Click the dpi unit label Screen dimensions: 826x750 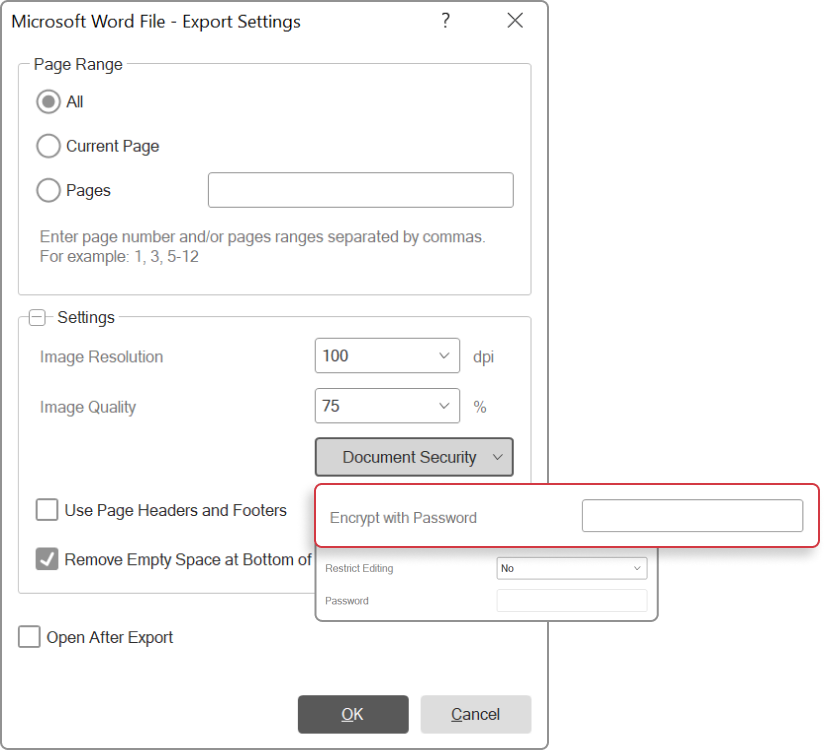coord(484,357)
